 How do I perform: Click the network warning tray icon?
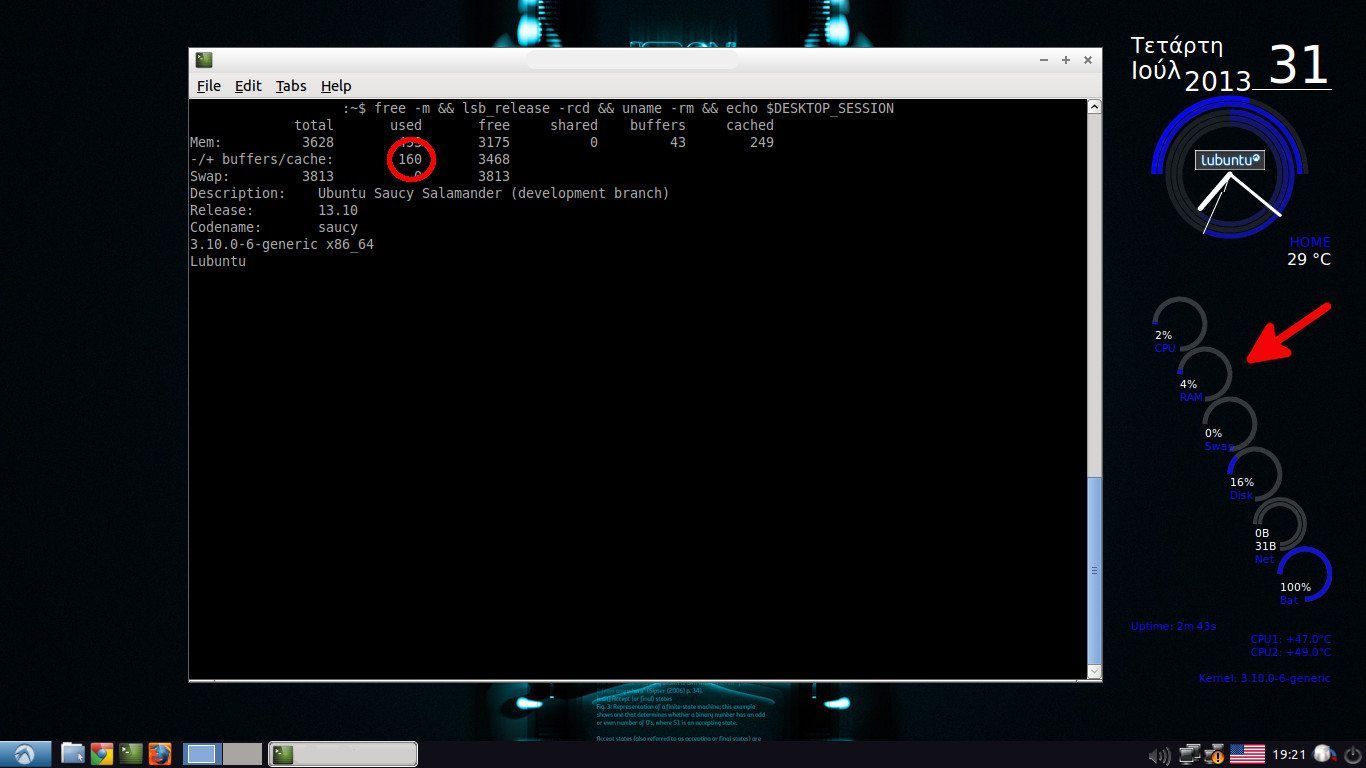(x=1215, y=754)
